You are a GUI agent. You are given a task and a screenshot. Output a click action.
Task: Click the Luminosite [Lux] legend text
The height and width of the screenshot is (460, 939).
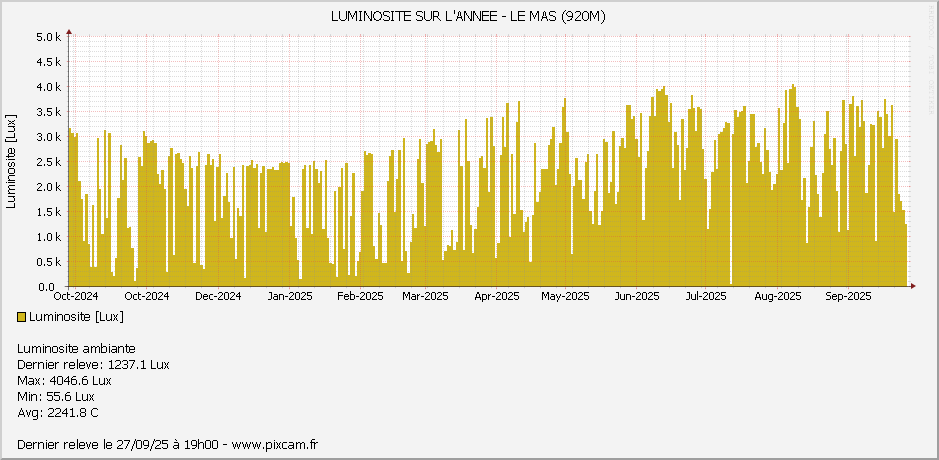point(77,317)
